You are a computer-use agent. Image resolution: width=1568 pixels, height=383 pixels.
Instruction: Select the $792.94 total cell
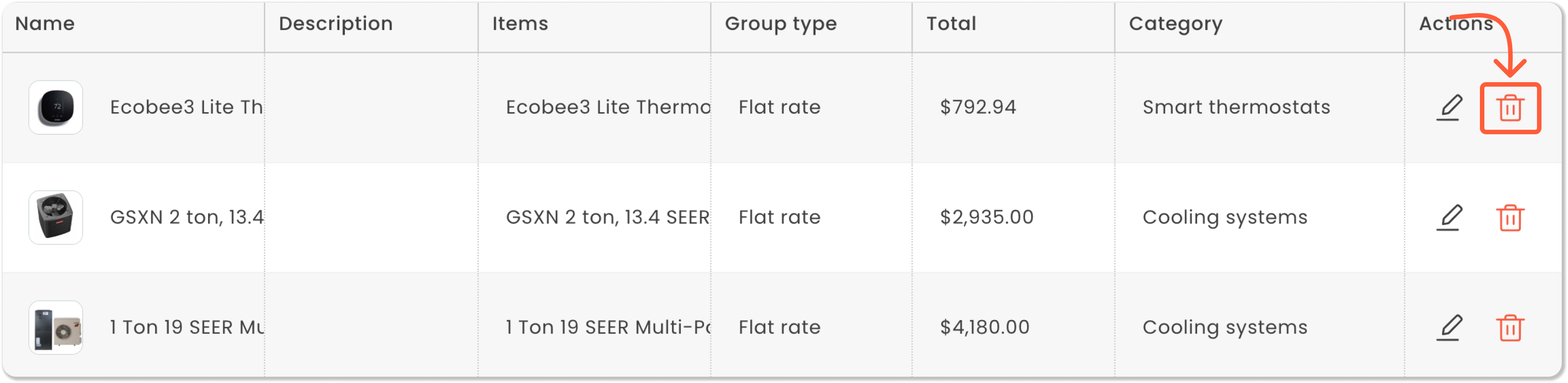[978, 108]
